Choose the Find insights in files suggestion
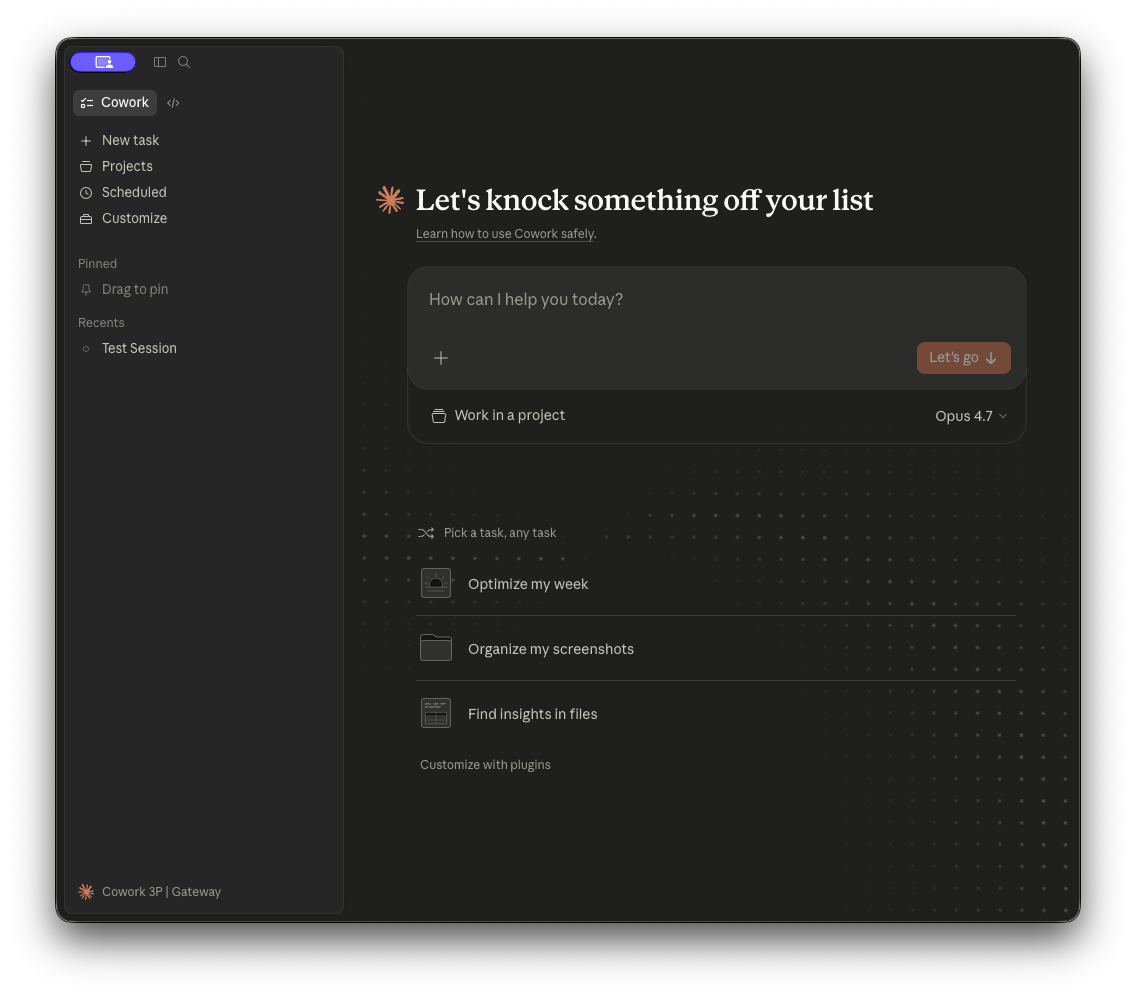 532,714
